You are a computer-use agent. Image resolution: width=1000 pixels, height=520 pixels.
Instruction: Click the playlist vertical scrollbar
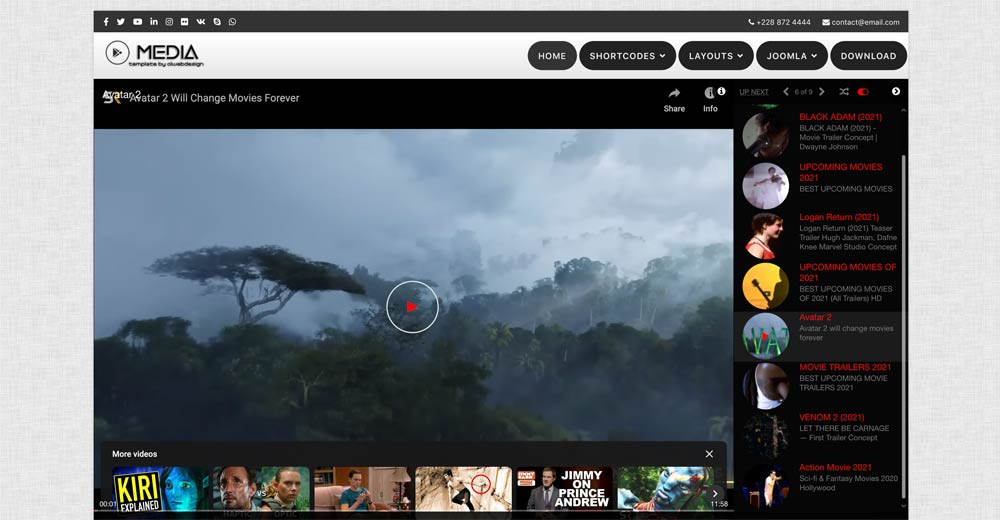903,325
